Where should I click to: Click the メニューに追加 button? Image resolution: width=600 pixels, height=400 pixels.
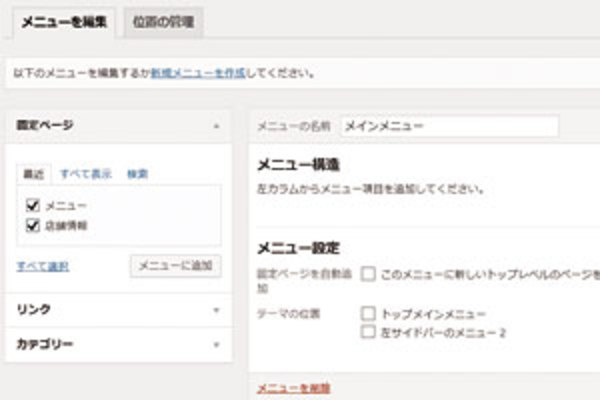pyautogui.click(x=176, y=266)
